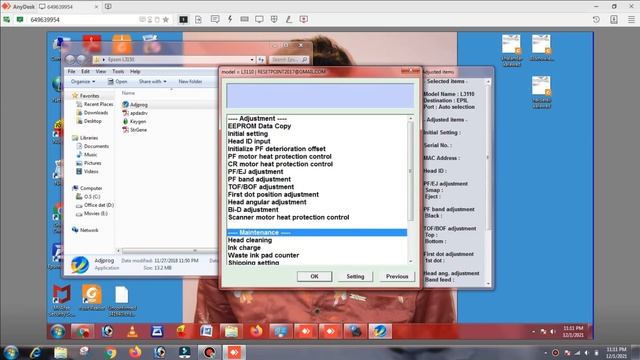
Task: Switch to Adjprog app in remote taskbar
Action: click(380, 331)
